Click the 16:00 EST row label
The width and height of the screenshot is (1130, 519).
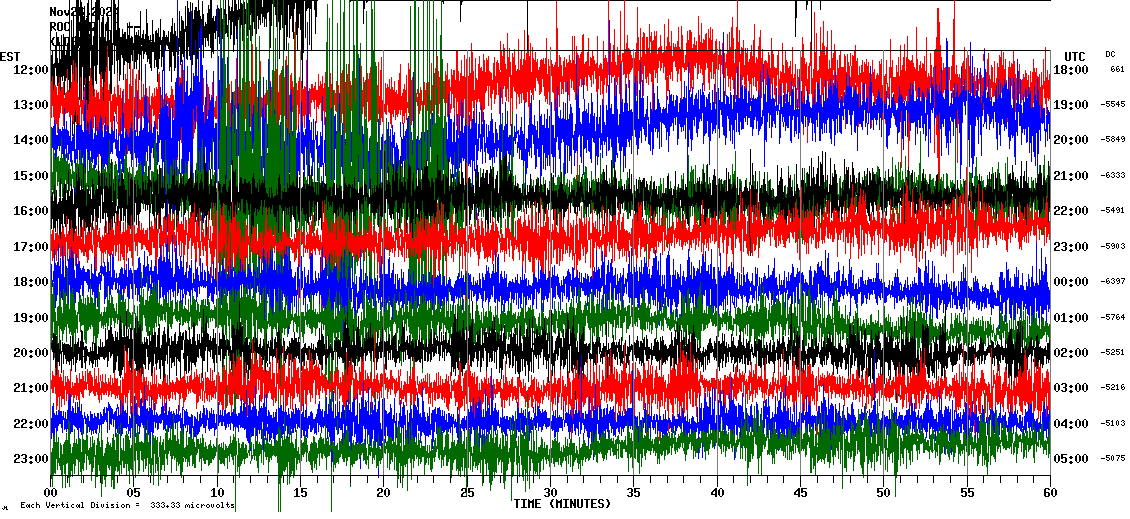tap(31, 211)
